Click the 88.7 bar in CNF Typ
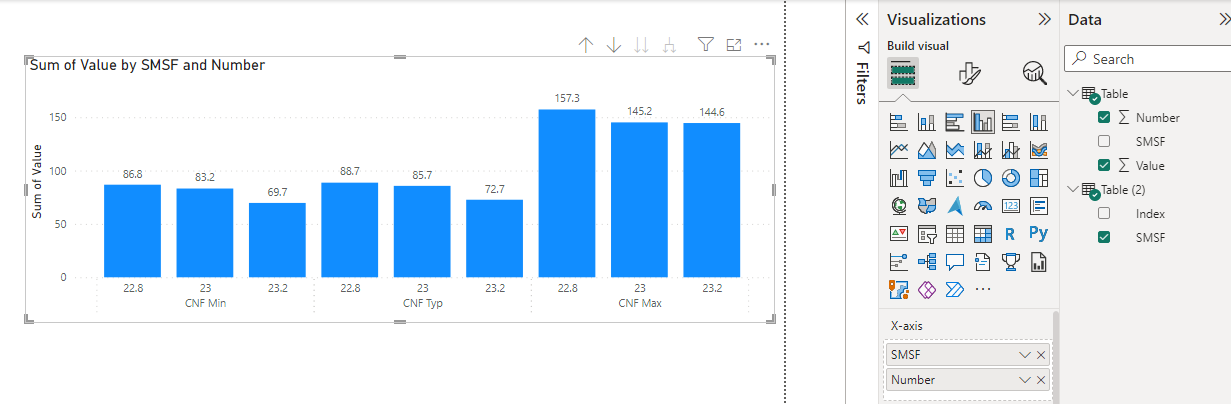This screenshot has width=1231, height=404. [x=350, y=230]
